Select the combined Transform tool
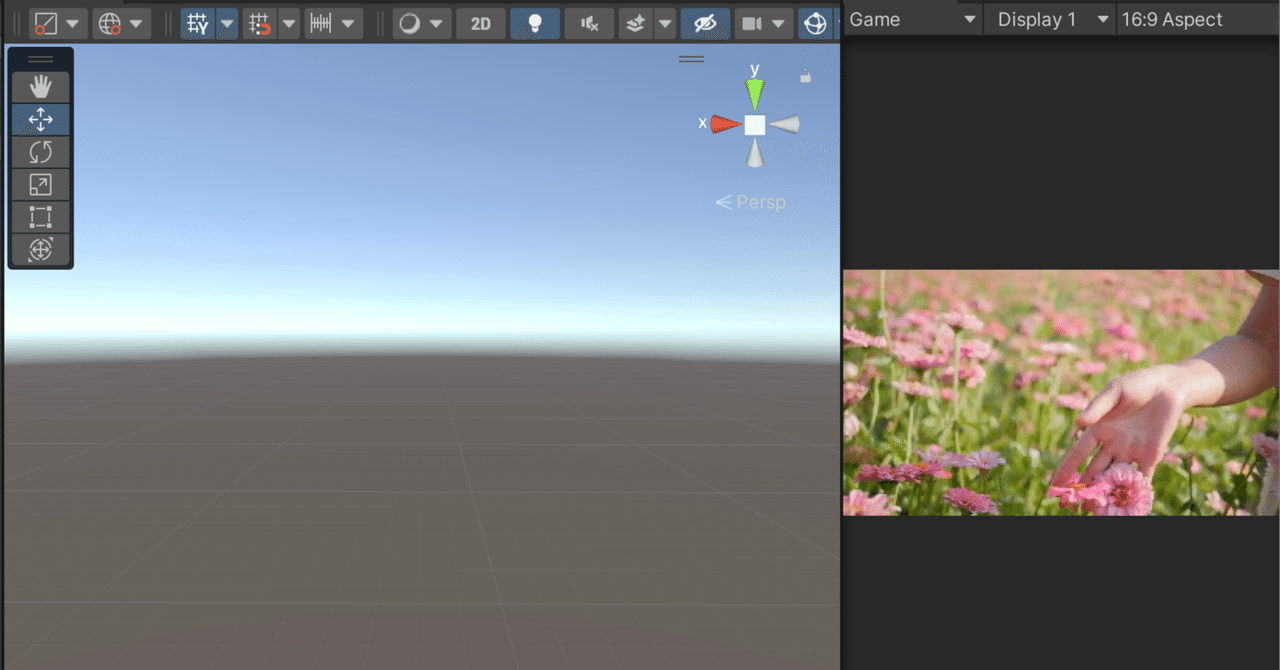 [x=40, y=250]
